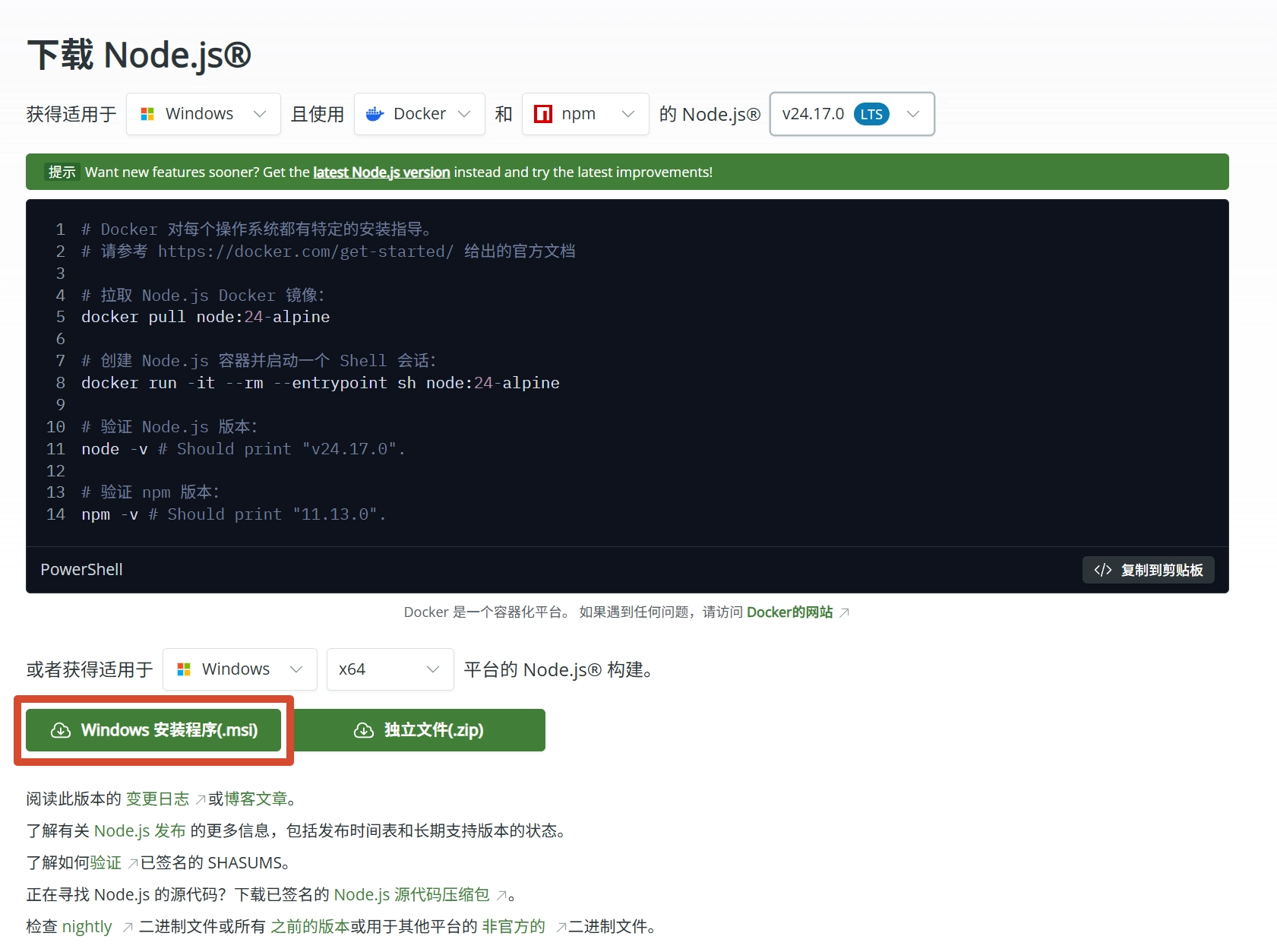Click the code icon on the copy button
Image resolution: width=1277 pixels, height=952 pixels.
click(1103, 570)
